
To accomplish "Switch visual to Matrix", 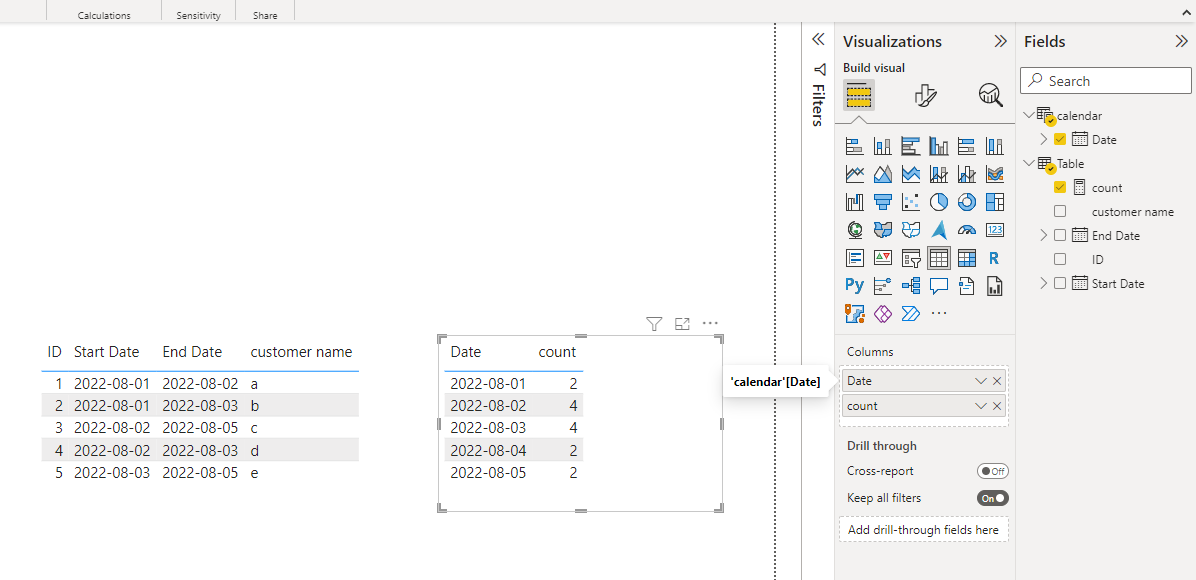I will click(x=966, y=258).
